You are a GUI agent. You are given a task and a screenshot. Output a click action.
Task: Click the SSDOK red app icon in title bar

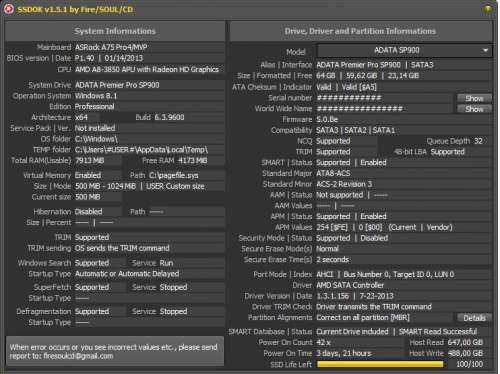pos(9,9)
